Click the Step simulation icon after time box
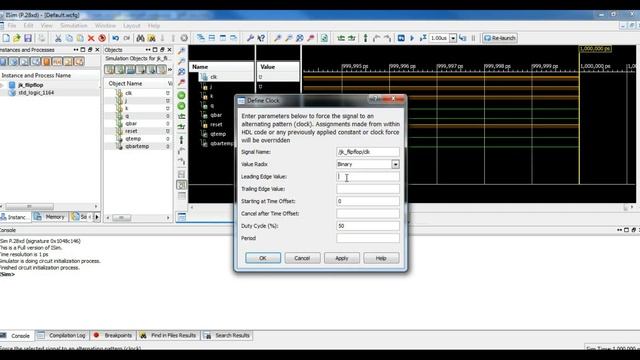The image size is (640, 360). (x=462, y=38)
